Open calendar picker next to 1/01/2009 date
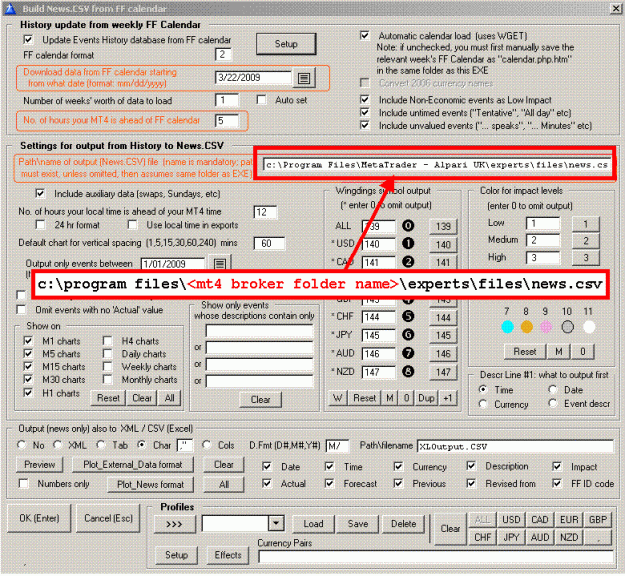This screenshot has width=625, height=576. (x=220, y=263)
